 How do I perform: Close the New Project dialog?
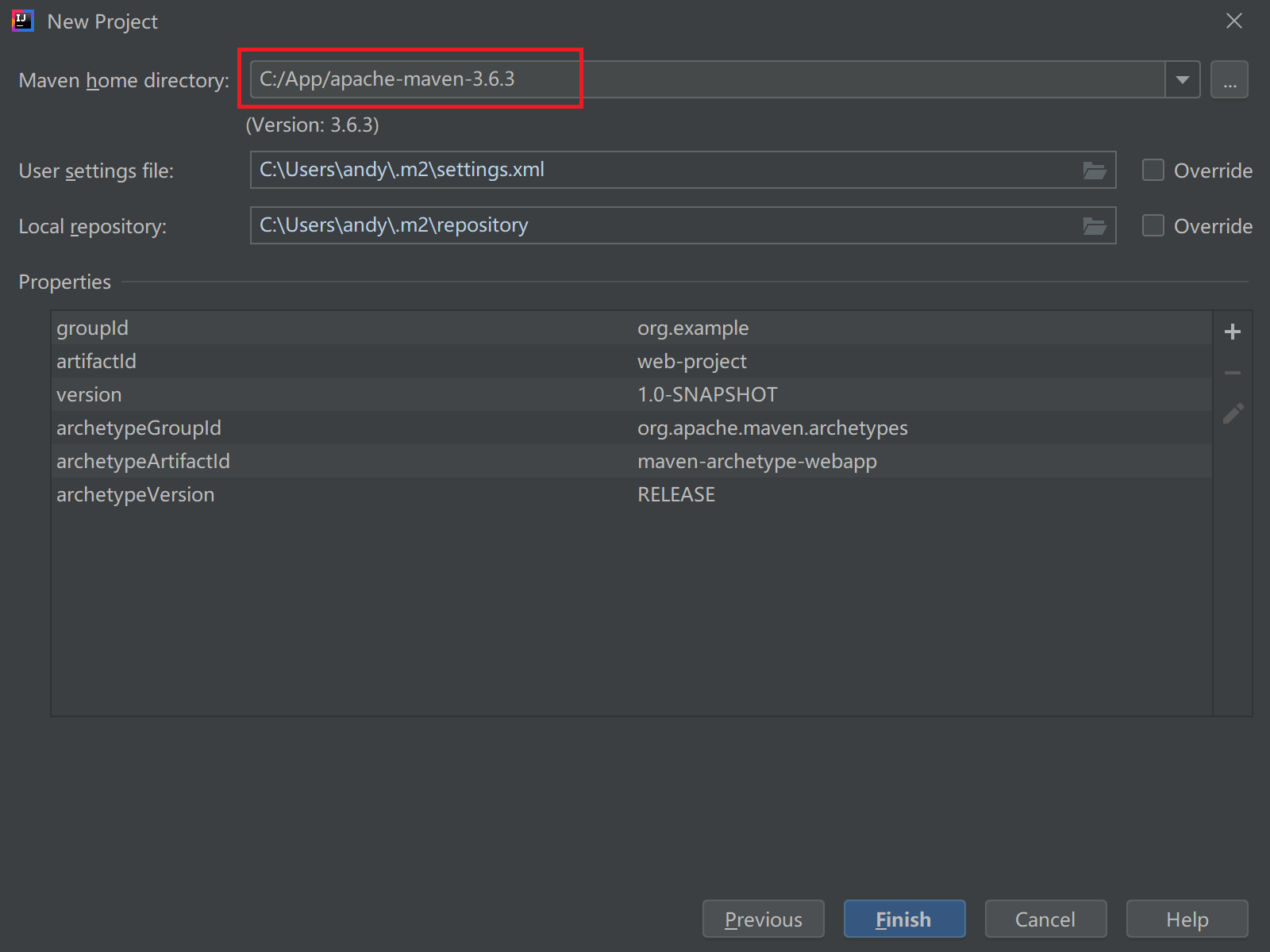1233,21
